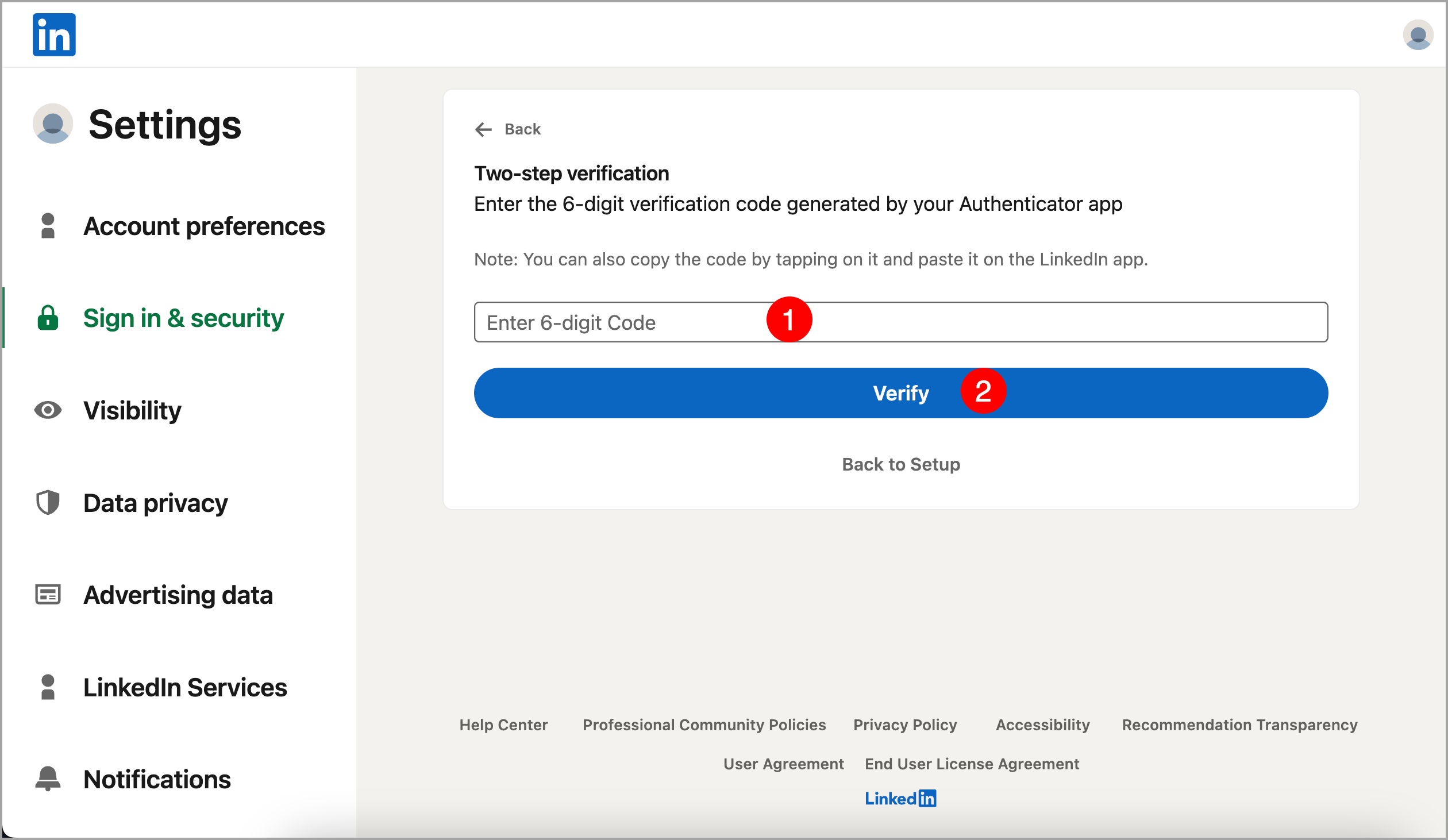Click the Account preferences person icon
This screenshot has height=840, width=1448.
[48, 226]
